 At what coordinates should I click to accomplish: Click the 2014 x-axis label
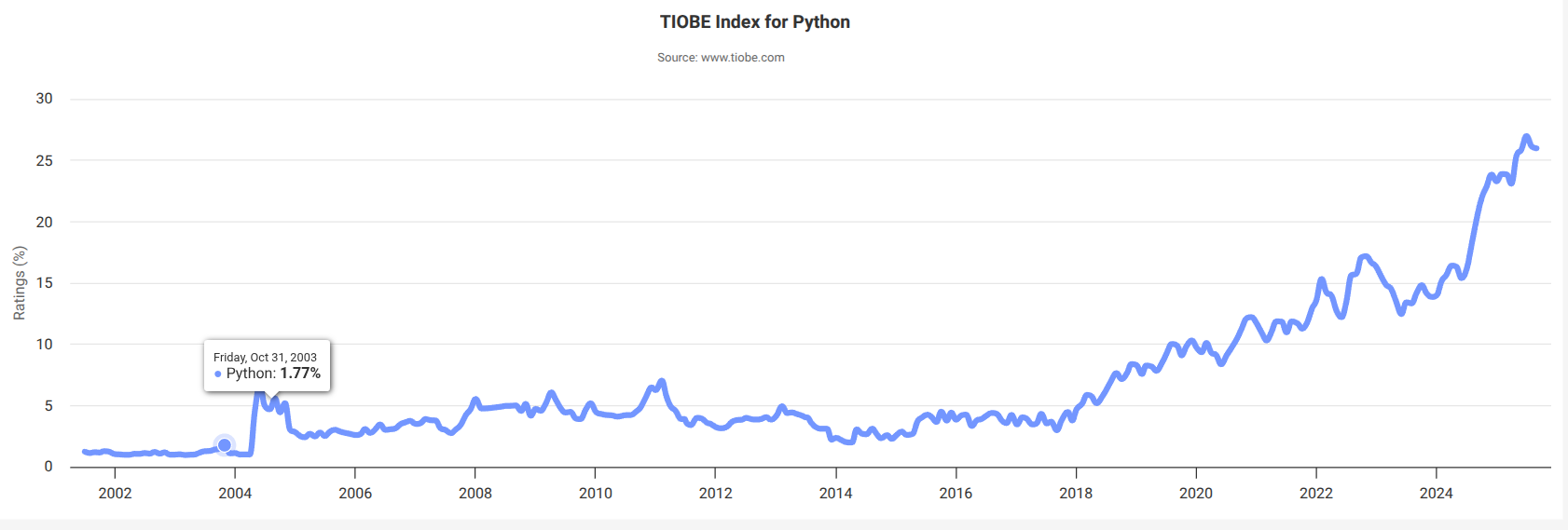coord(836,494)
